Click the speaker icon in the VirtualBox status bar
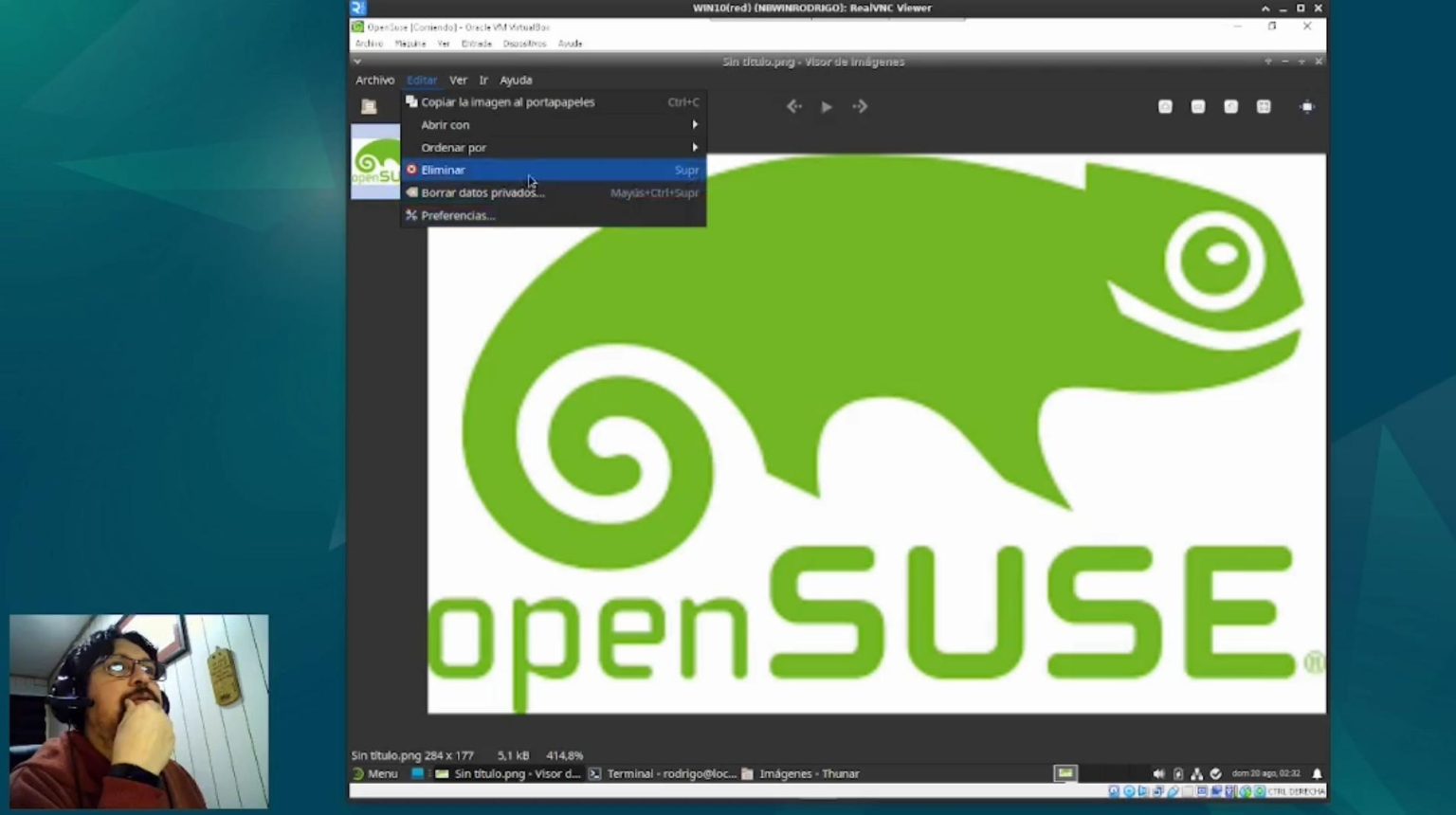The image size is (1456, 815). click(1158, 773)
